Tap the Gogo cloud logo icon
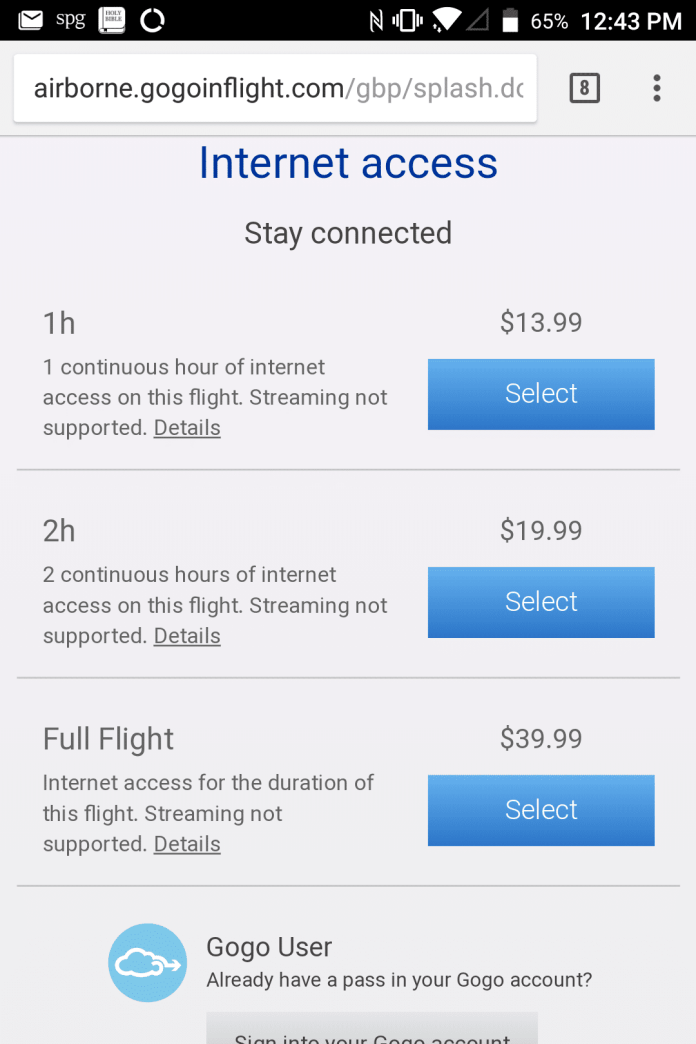This screenshot has height=1044, width=696. coord(147,963)
